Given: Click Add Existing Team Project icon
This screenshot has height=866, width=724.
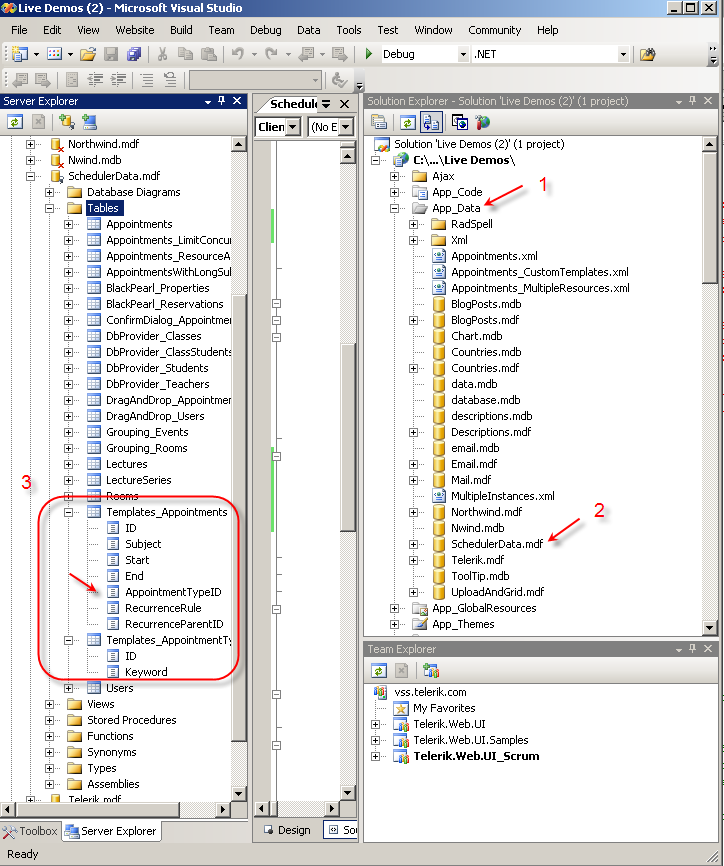Looking at the screenshot, I should pyautogui.click(x=430, y=671).
